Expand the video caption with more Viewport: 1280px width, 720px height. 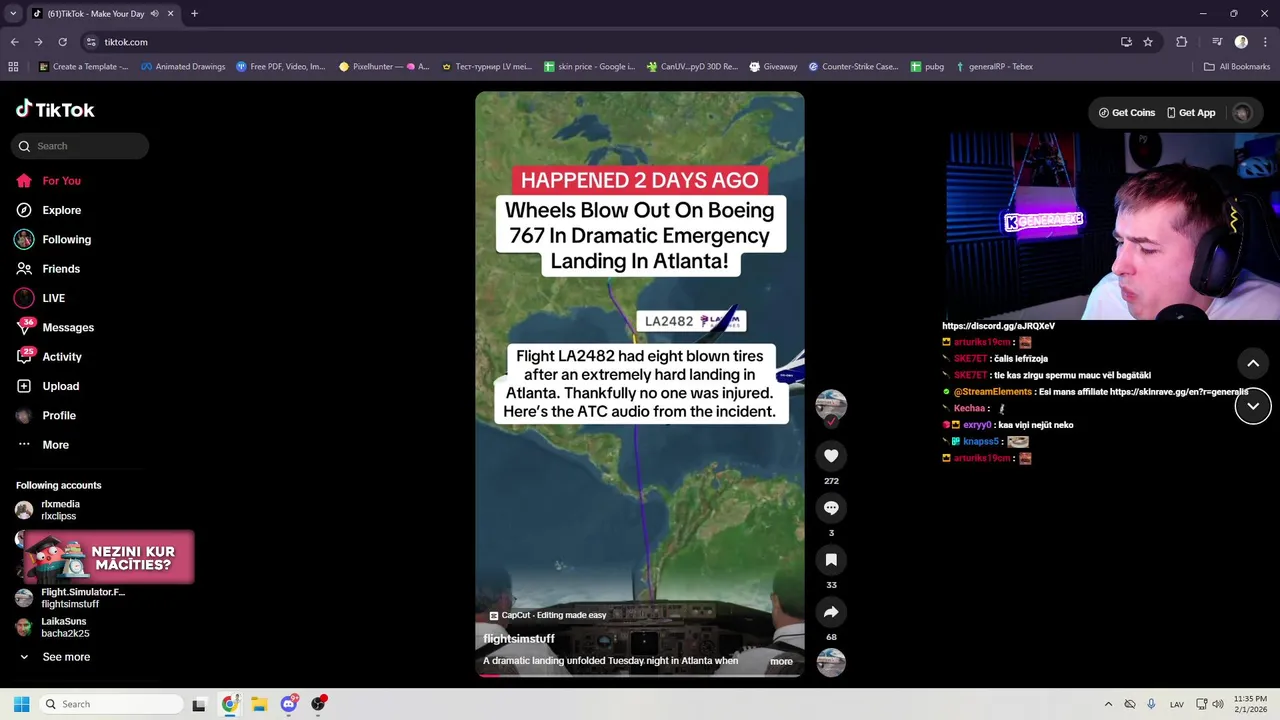pos(781,661)
